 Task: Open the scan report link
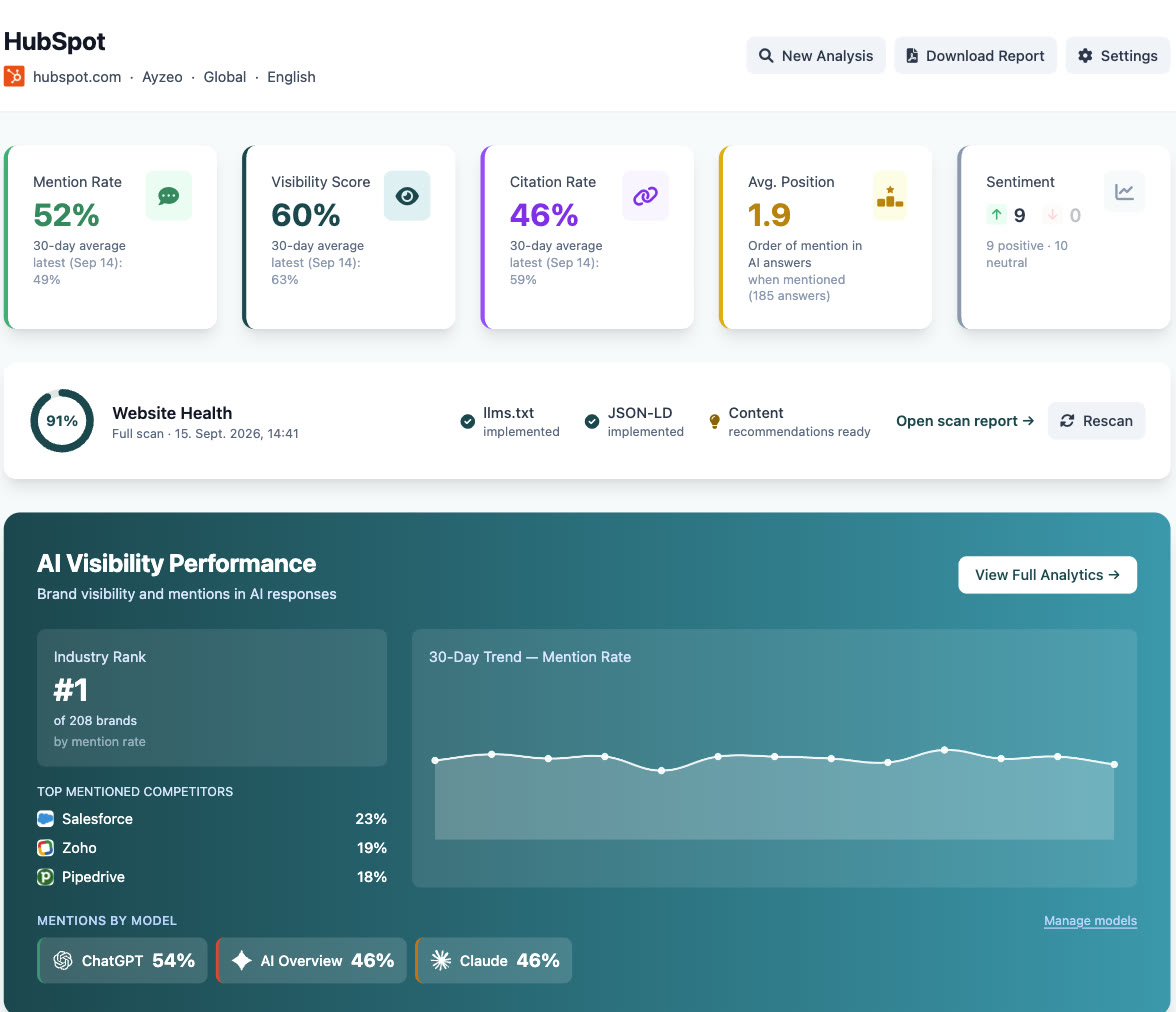pos(965,421)
